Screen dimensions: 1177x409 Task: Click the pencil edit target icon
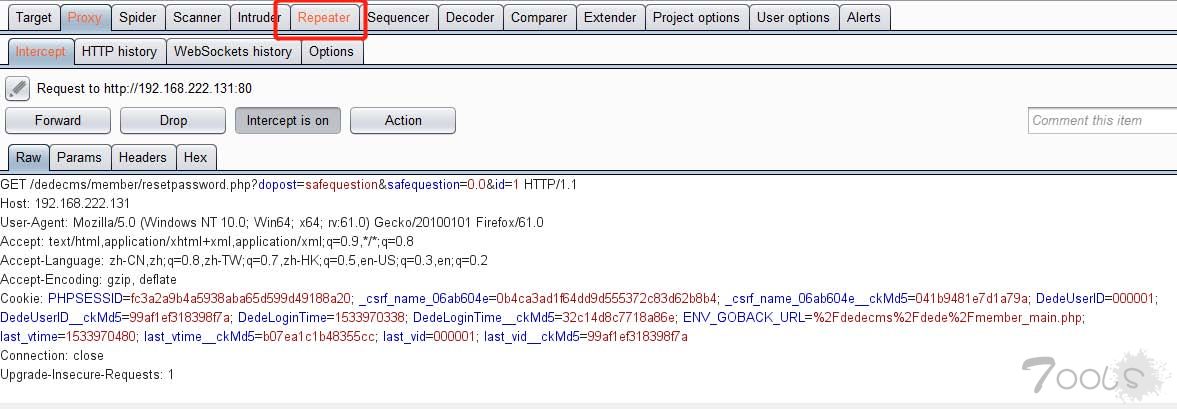[17, 89]
